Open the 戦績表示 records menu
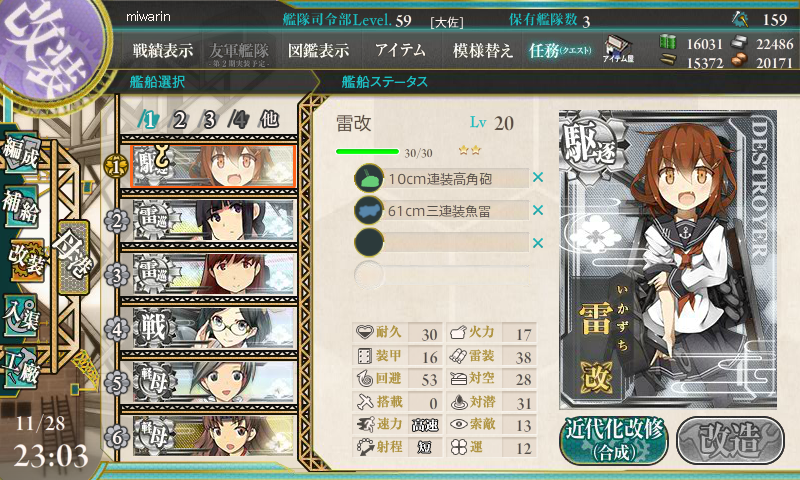 point(163,50)
